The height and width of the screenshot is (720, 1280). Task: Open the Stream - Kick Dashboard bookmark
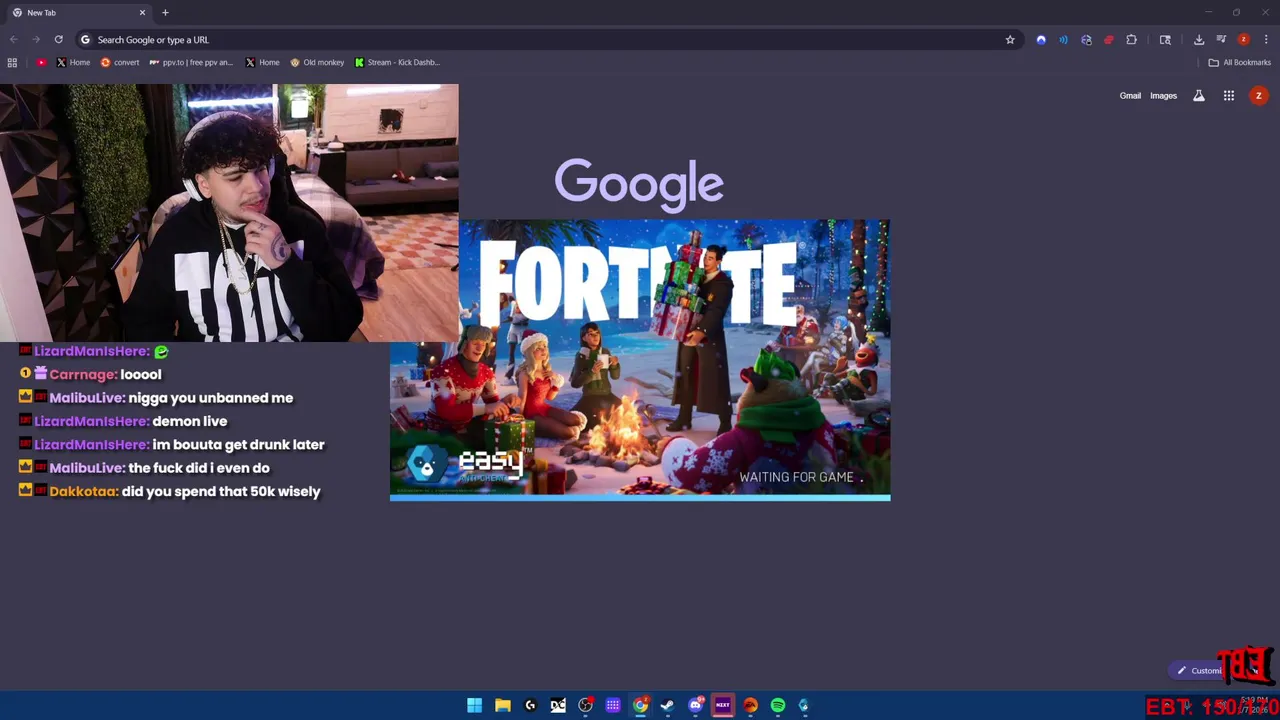[x=397, y=62]
